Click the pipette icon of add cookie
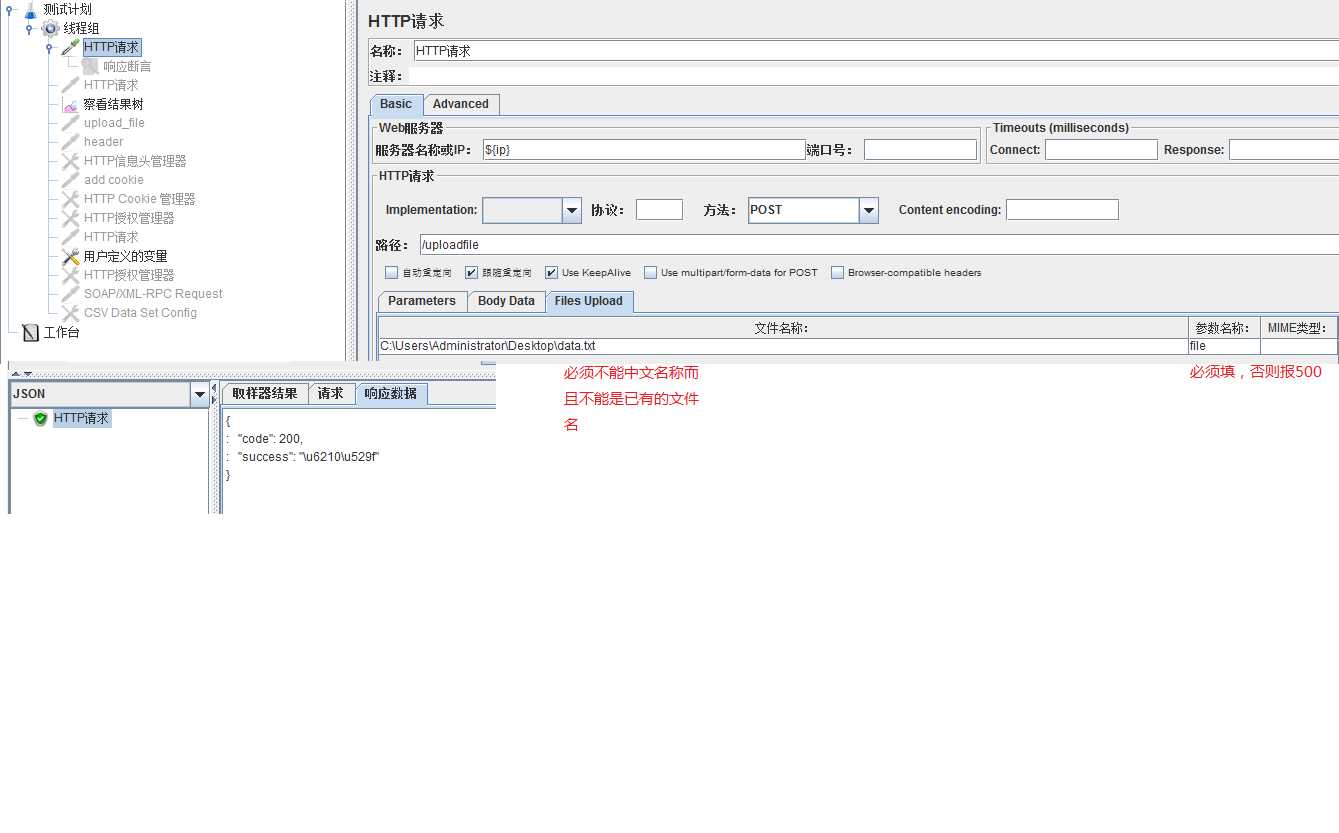The image size is (1339, 833). [70, 180]
